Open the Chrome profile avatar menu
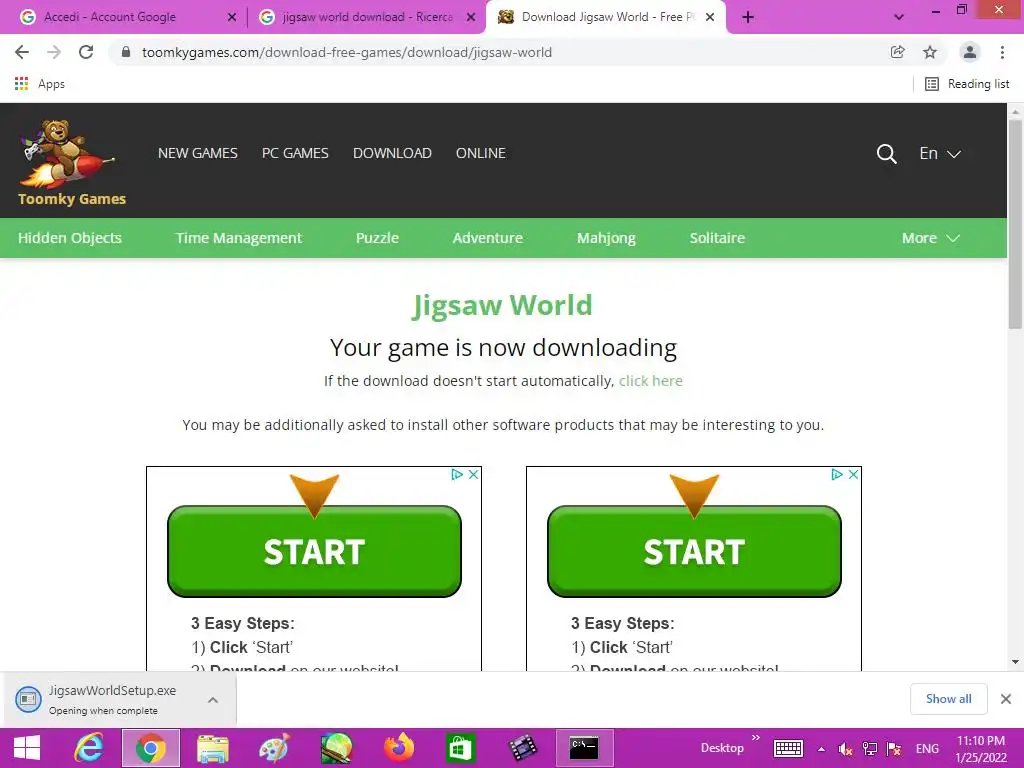Screen dimensions: 1024x768 coord(970,52)
